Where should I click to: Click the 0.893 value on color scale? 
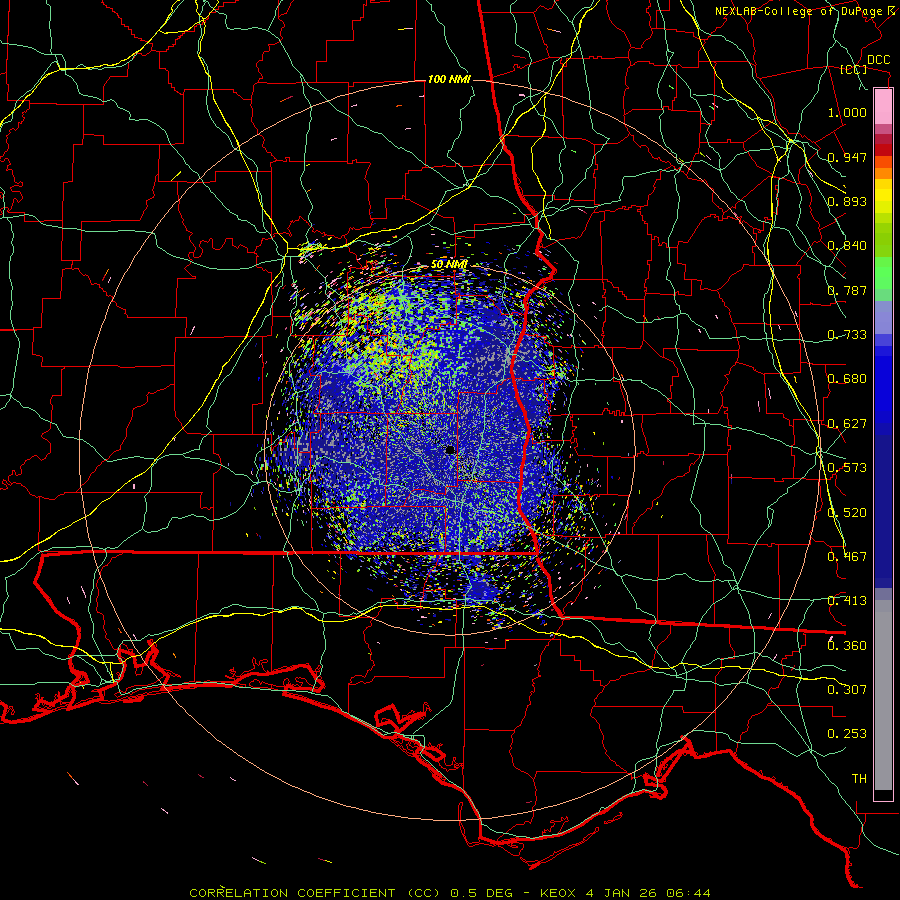[x=847, y=201]
